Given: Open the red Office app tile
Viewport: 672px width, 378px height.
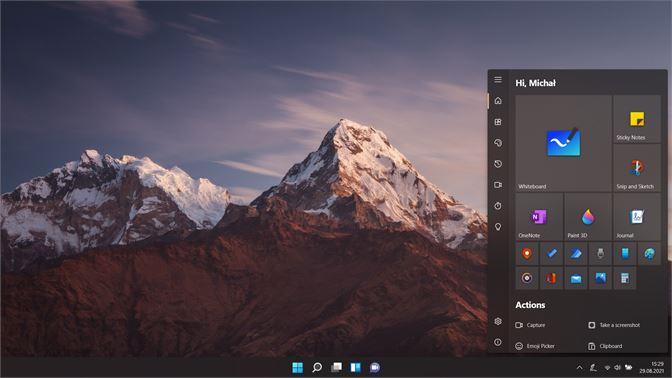Looking at the screenshot, I should tap(551, 278).
